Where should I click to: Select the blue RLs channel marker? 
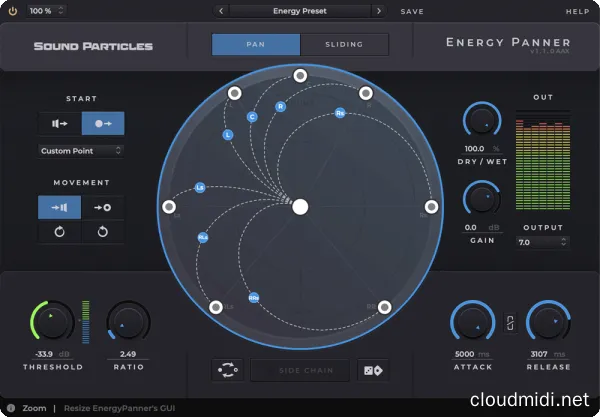[203, 238]
